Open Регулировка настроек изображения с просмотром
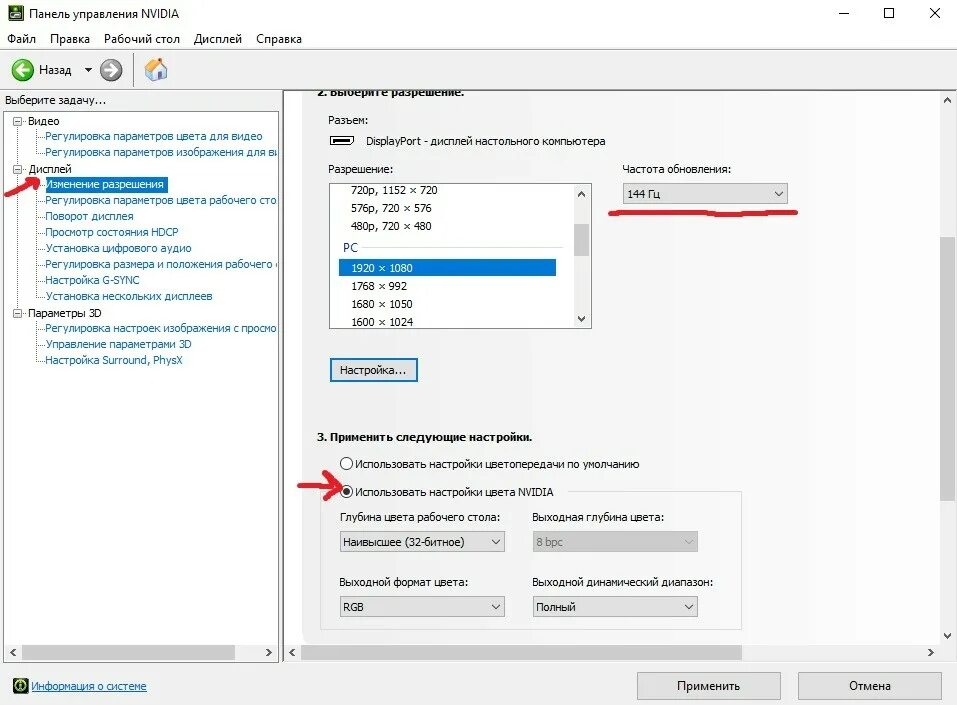 [161, 328]
